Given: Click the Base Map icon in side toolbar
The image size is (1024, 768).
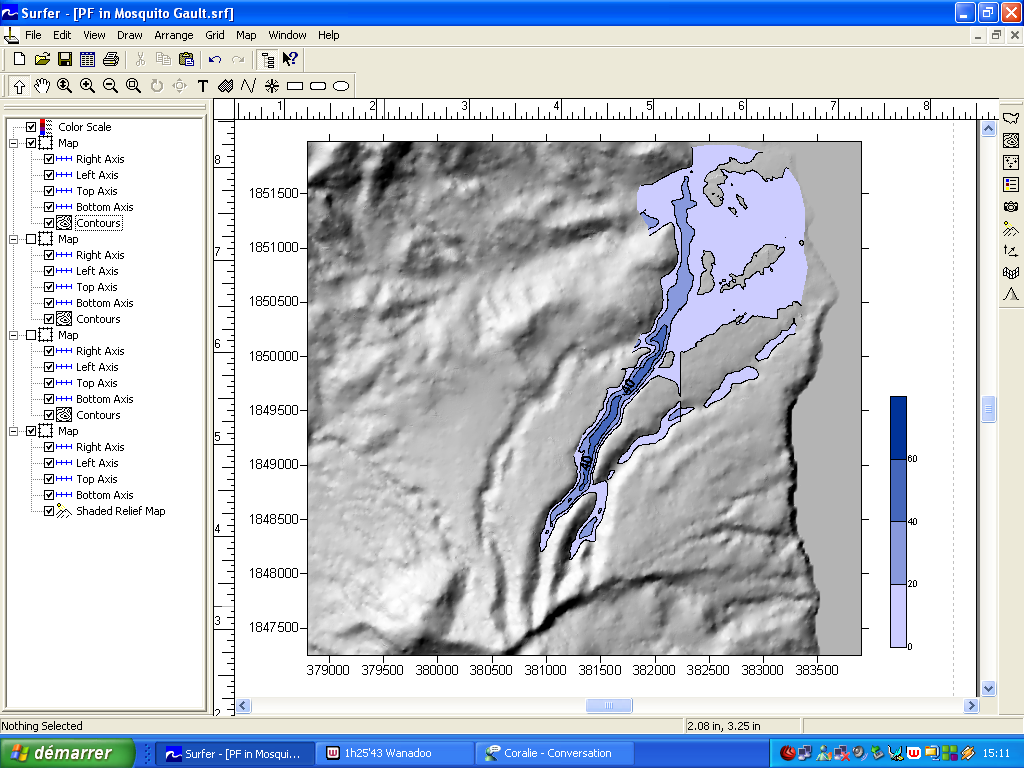Looking at the screenshot, I should tap(1011, 119).
